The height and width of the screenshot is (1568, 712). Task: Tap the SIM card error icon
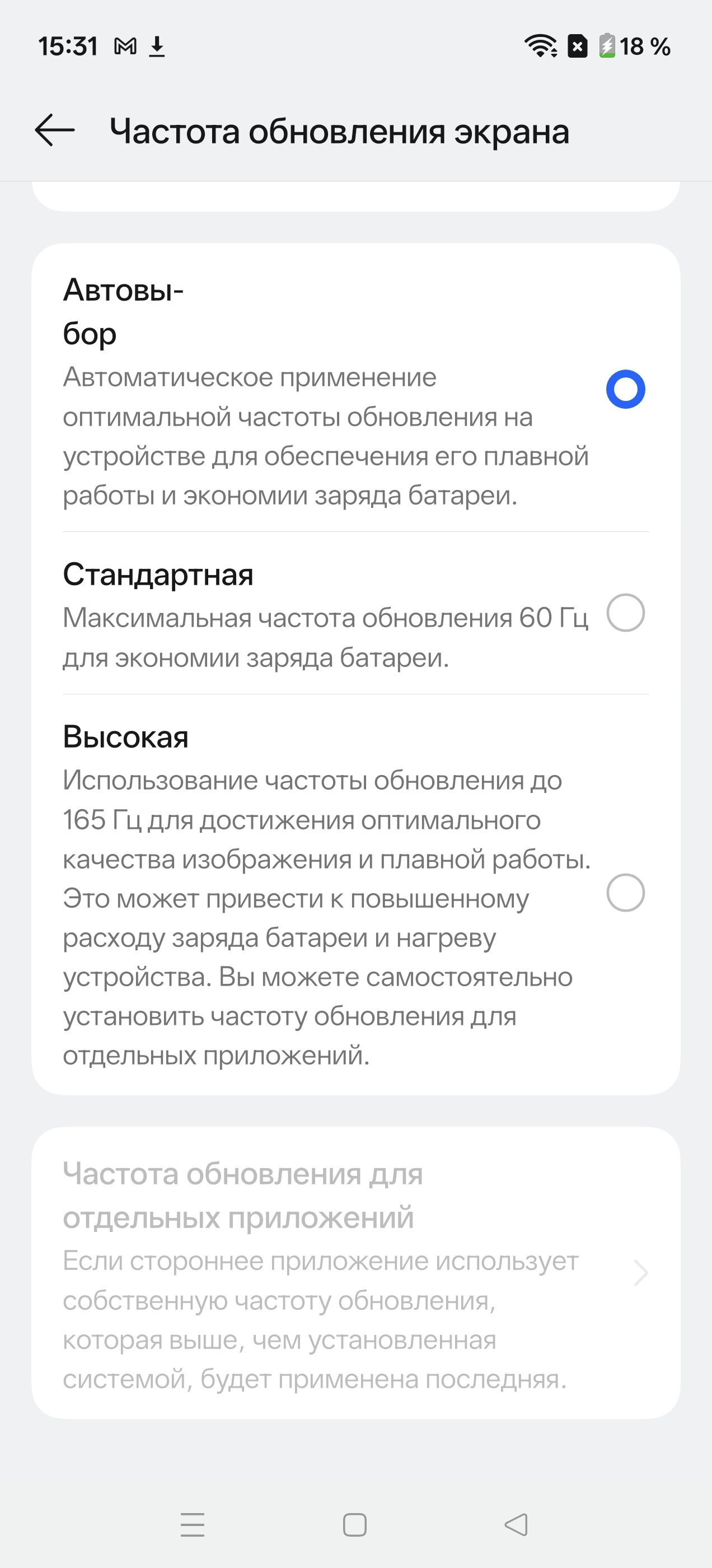pos(578,46)
